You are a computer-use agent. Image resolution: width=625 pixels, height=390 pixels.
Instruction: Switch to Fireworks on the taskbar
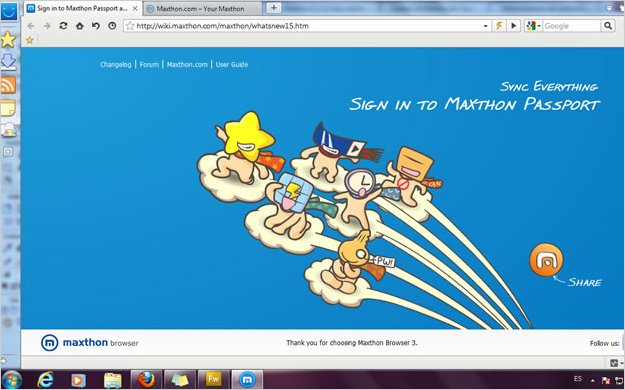(214, 379)
